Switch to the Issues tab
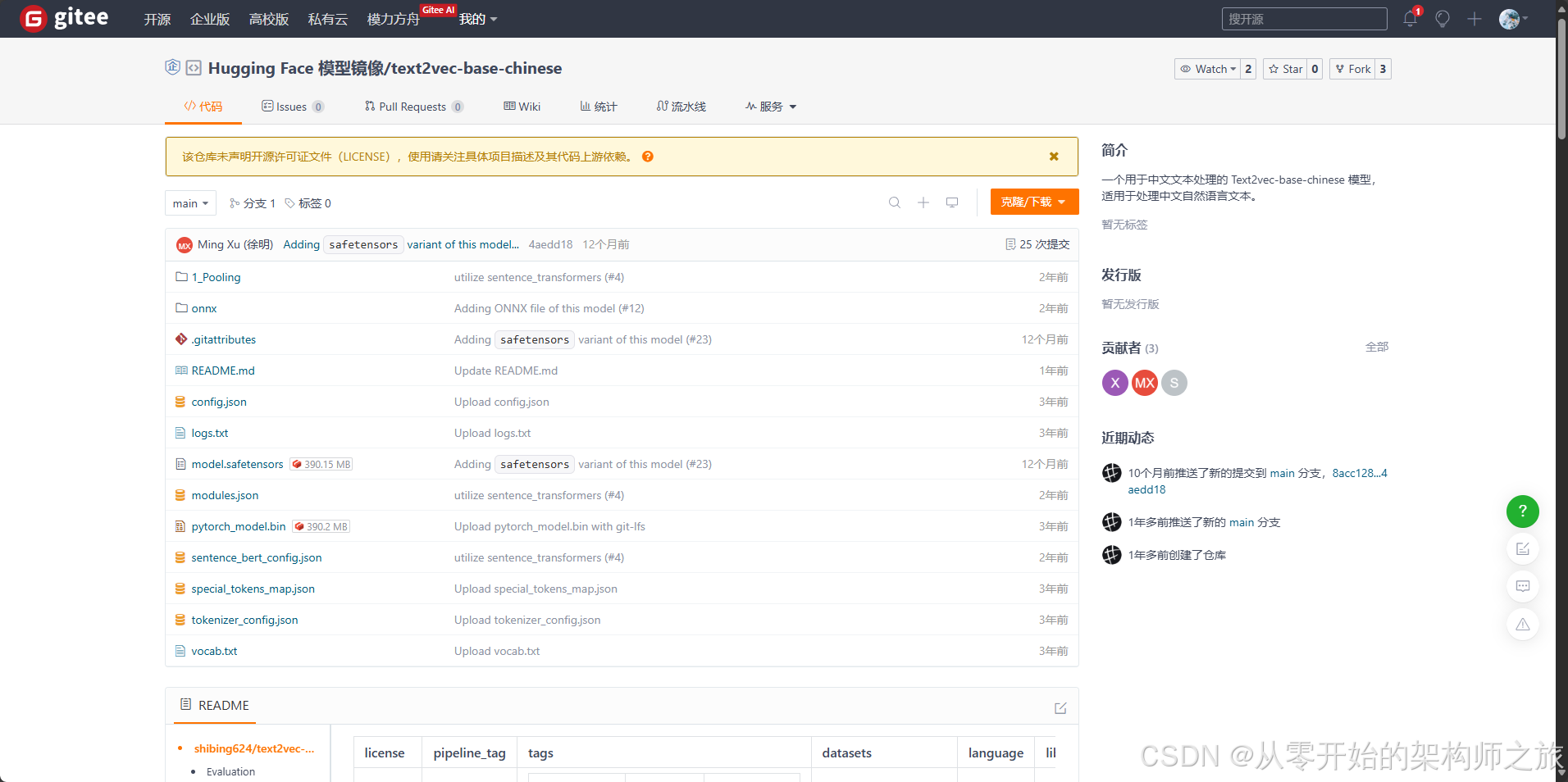 [289, 106]
